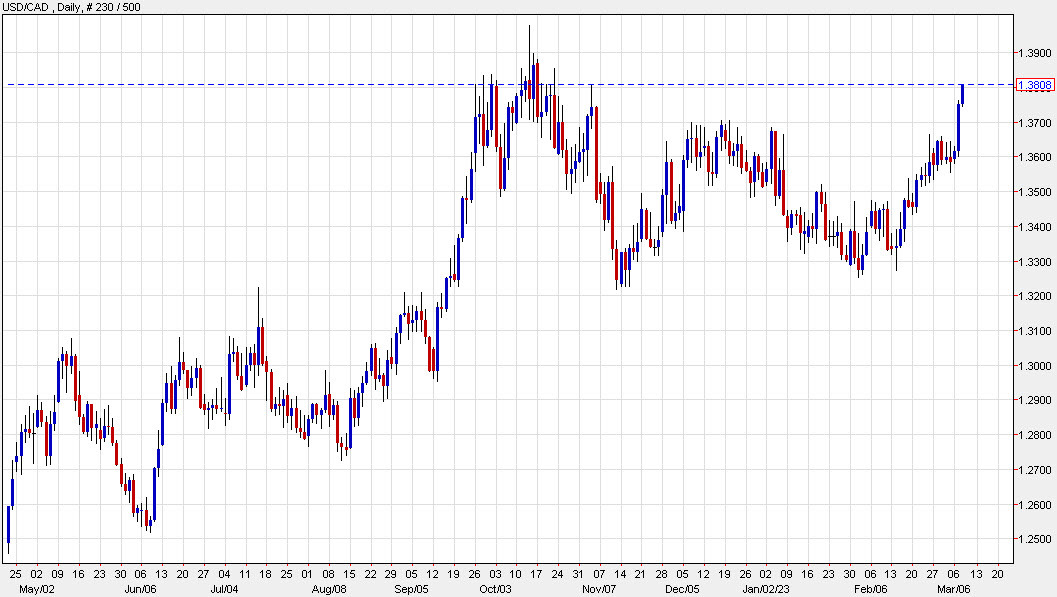Click the red-boxed 1.3808 price label

1036,85
